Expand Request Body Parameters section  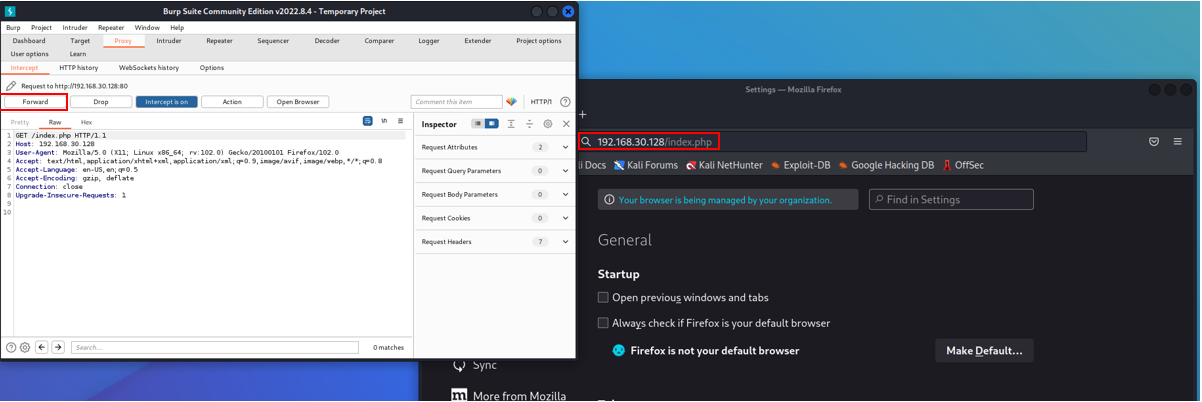point(494,194)
